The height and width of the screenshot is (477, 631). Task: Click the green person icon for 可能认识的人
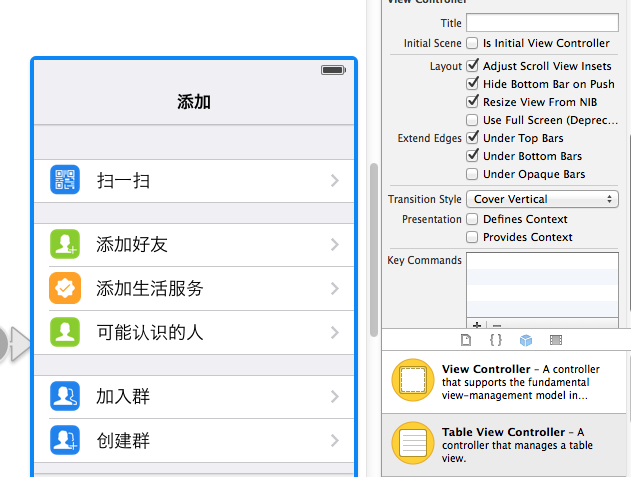coord(65,332)
